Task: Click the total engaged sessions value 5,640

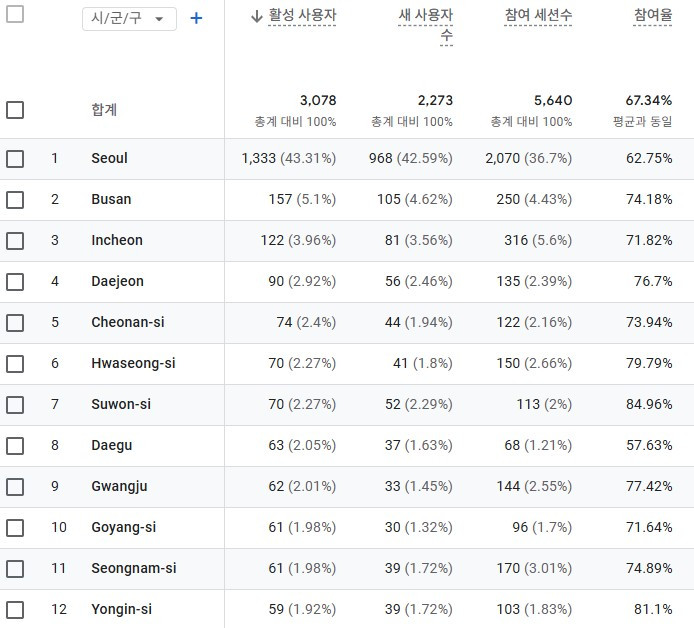Action: (553, 100)
